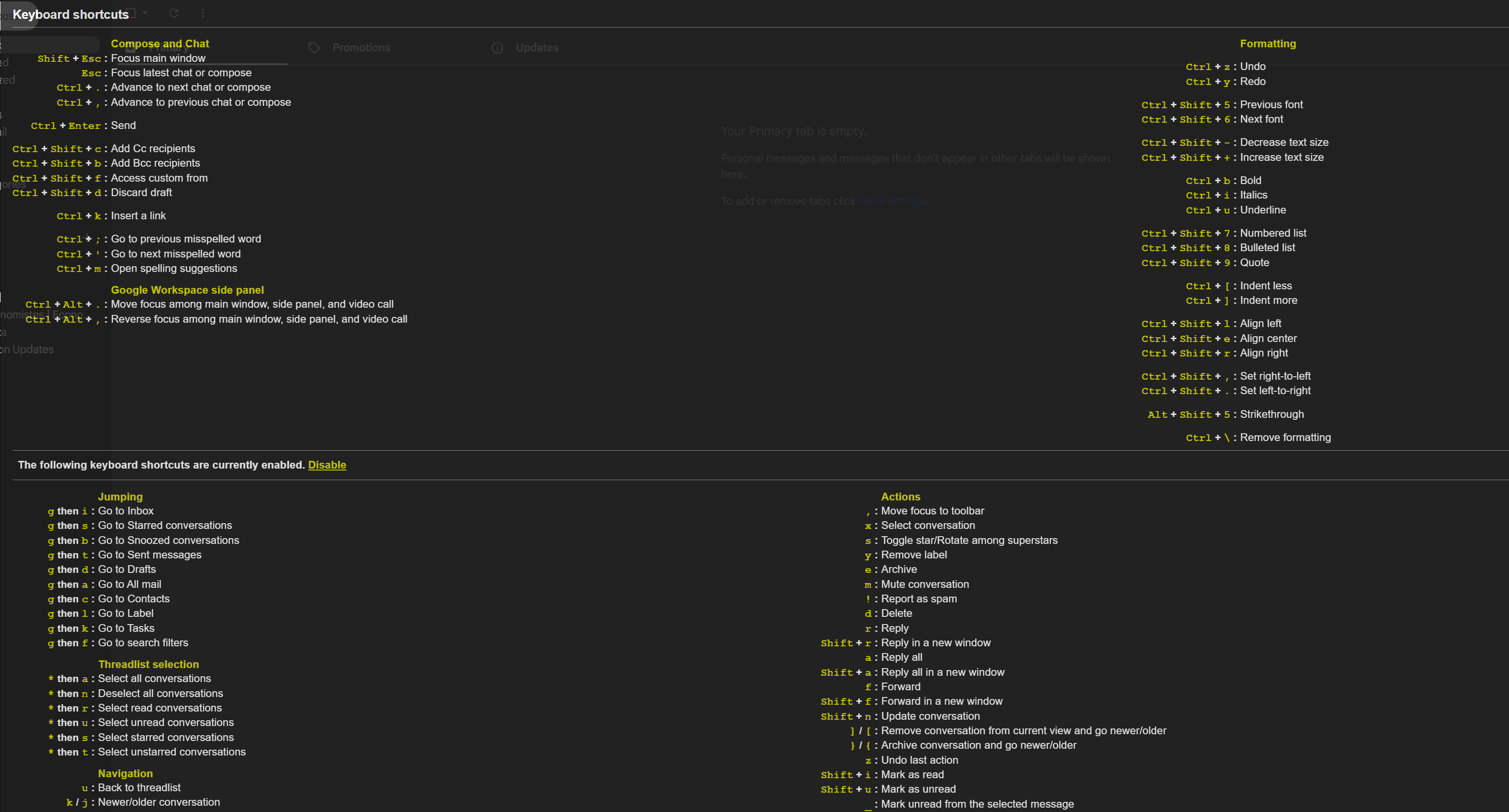Click 'Mute conversation' shortcut text

pos(925,584)
